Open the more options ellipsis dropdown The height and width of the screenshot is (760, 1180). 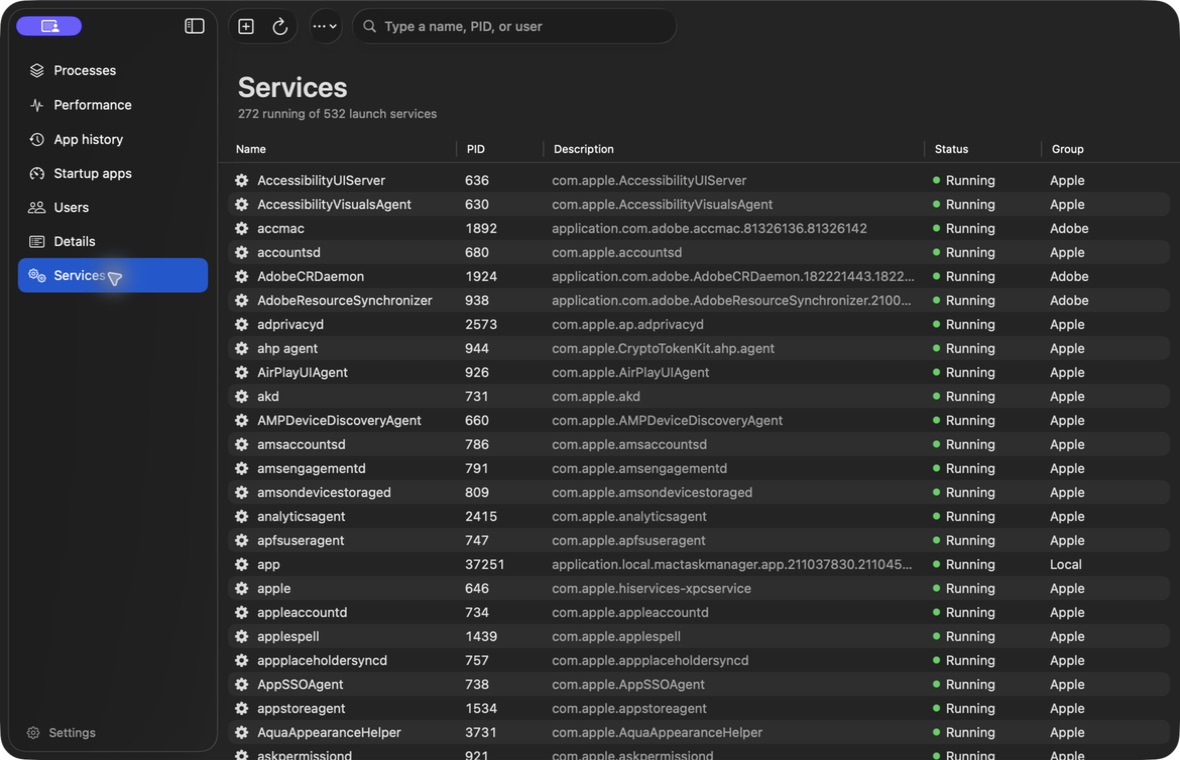(x=325, y=26)
